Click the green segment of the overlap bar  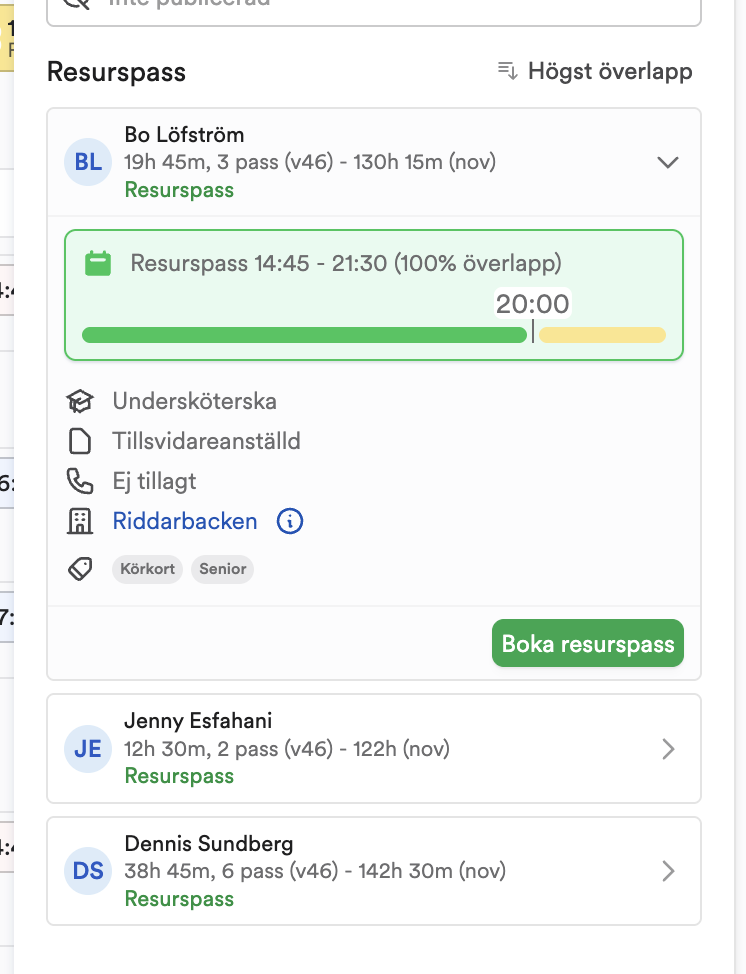click(x=304, y=335)
